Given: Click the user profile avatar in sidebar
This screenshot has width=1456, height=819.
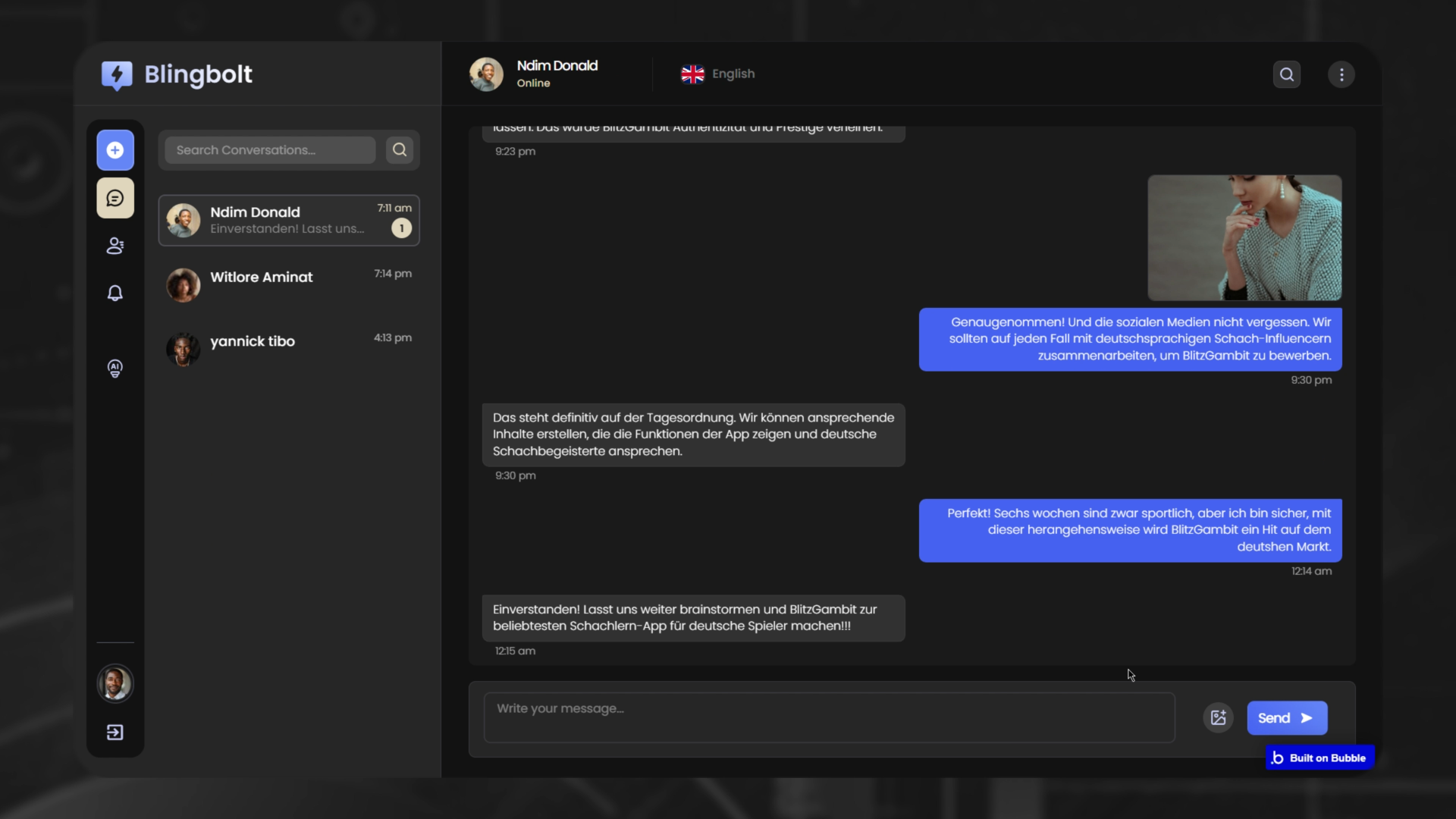Looking at the screenshot, I should click(x=115, y=683).
